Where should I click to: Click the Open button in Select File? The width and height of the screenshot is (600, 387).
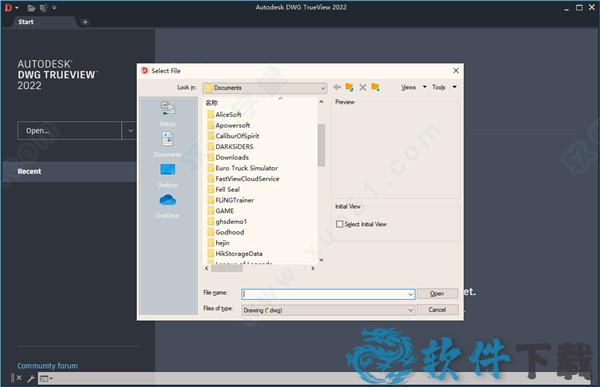click(x=437, y=294)
